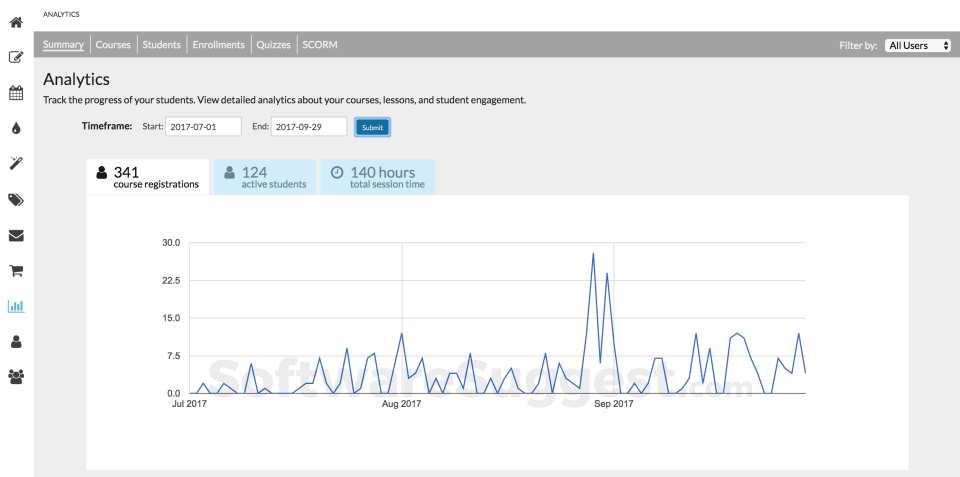
Task: Go to the Quizzes tab
Action: coord(273,45)
